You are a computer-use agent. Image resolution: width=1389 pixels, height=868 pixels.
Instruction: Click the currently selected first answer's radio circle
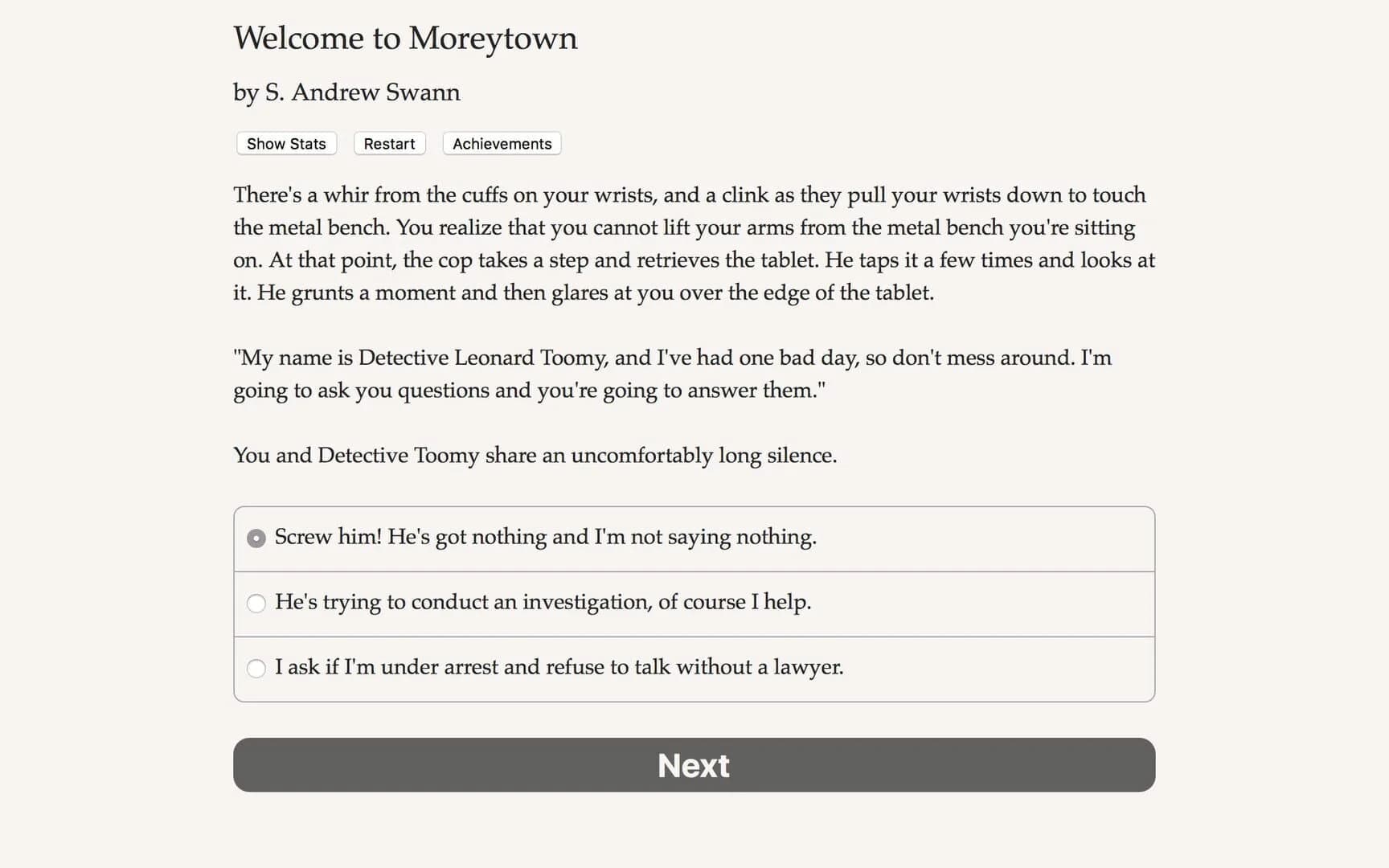[x=256, y=538]
